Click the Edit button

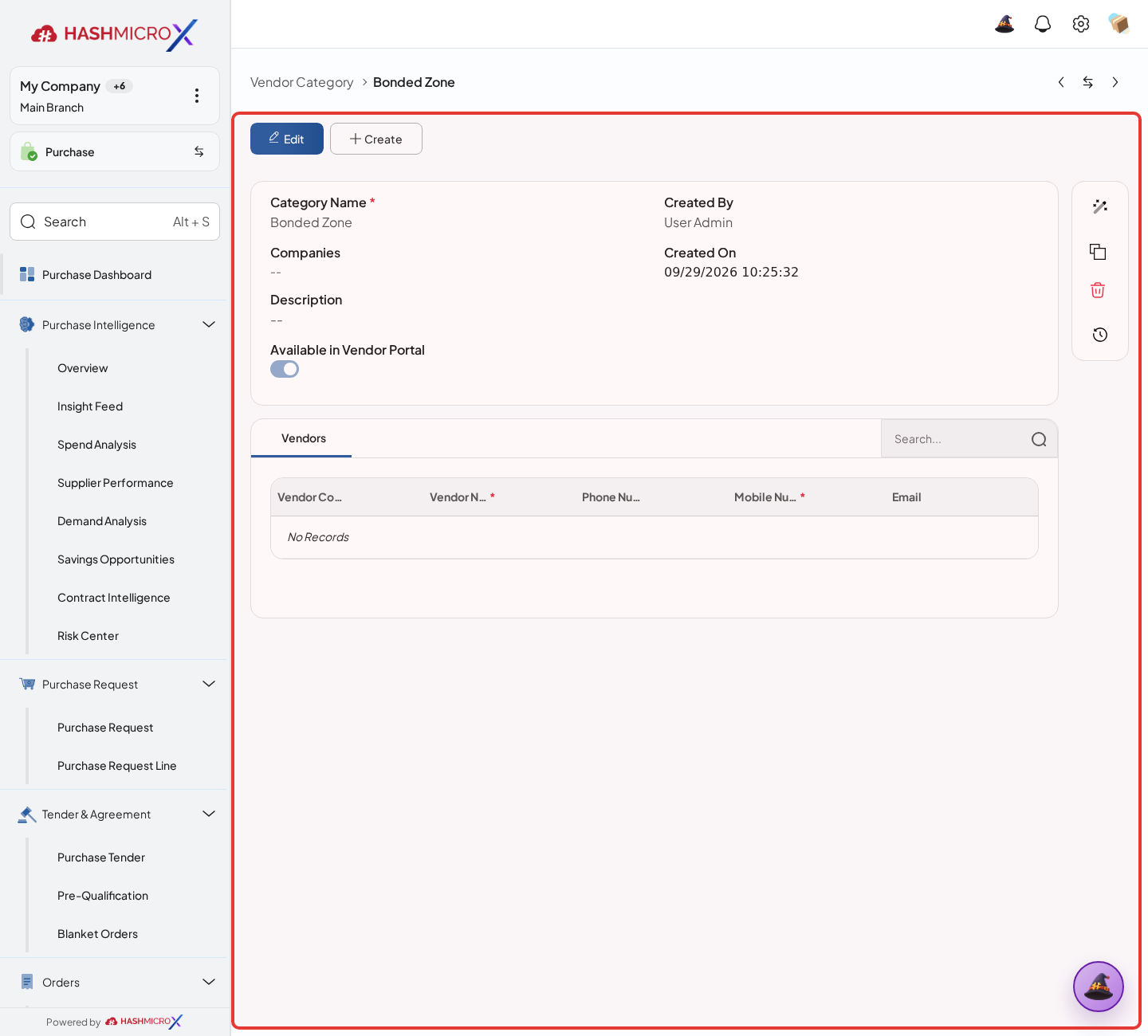287,139
